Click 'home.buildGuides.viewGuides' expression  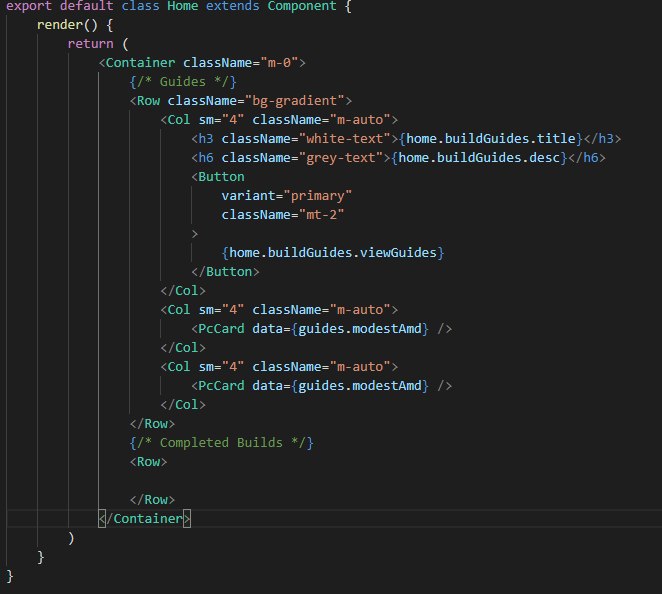coord(333,253)
